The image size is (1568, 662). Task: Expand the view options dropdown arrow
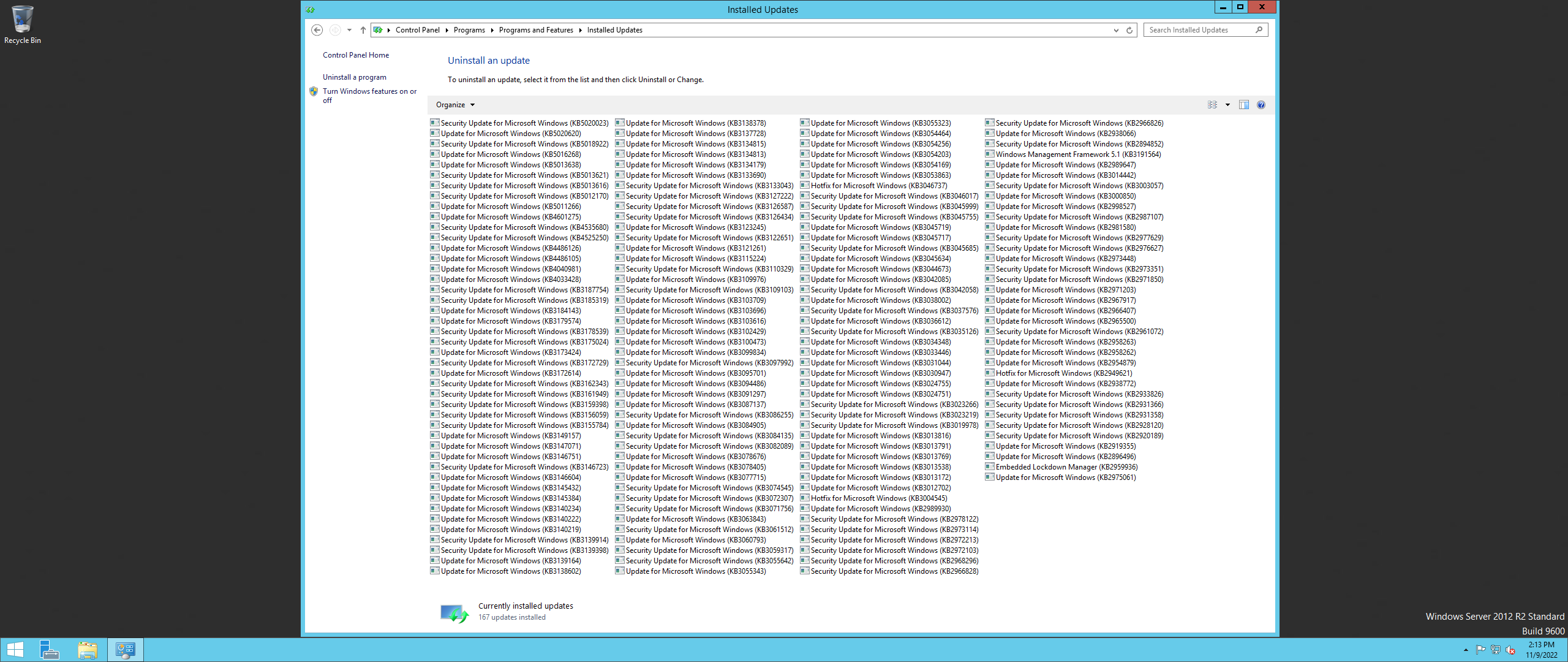(1227, 105)
